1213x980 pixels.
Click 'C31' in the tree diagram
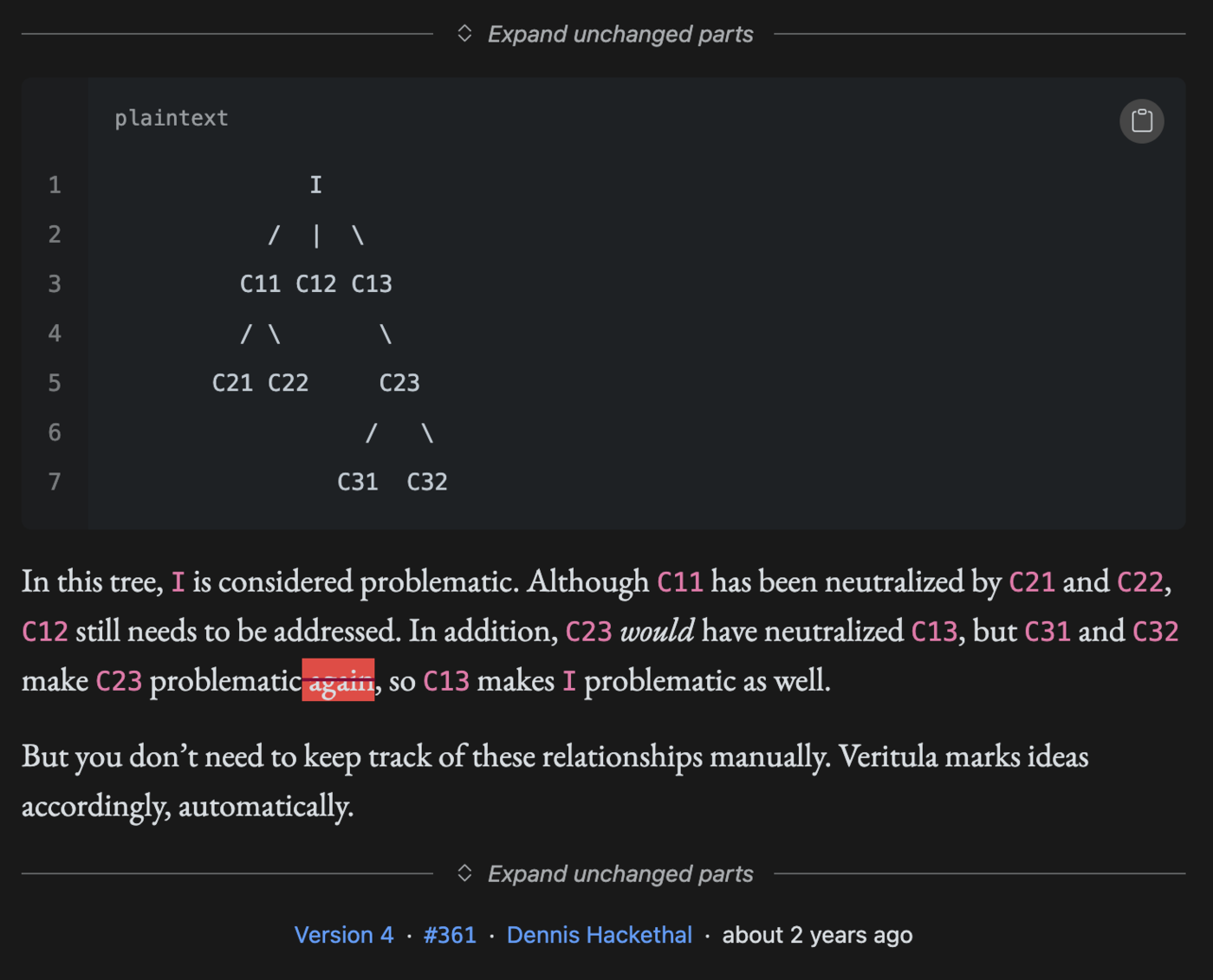click(x=358, y=482)
